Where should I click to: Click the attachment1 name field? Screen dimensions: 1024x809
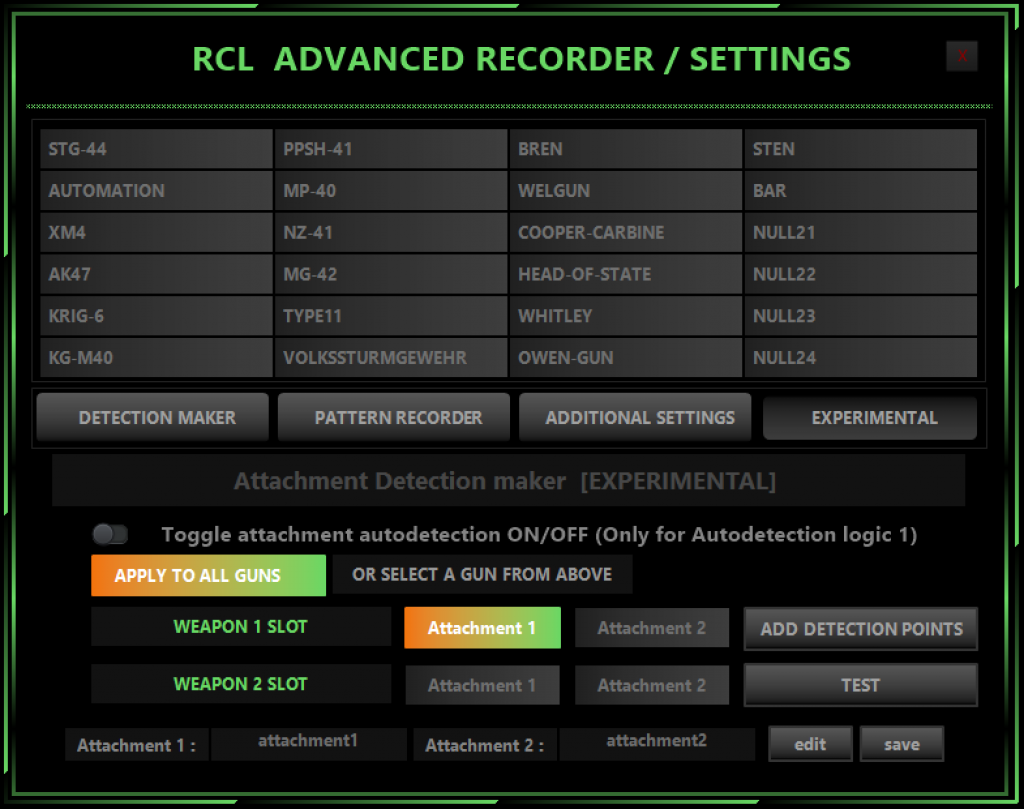(308, 743)
